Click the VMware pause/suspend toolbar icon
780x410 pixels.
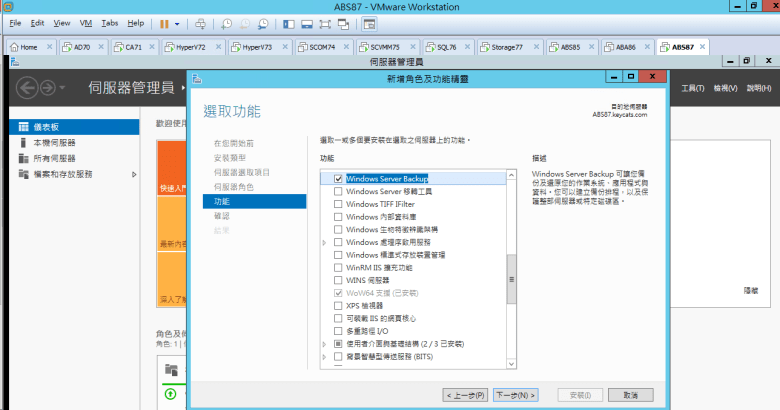(163, 22)
